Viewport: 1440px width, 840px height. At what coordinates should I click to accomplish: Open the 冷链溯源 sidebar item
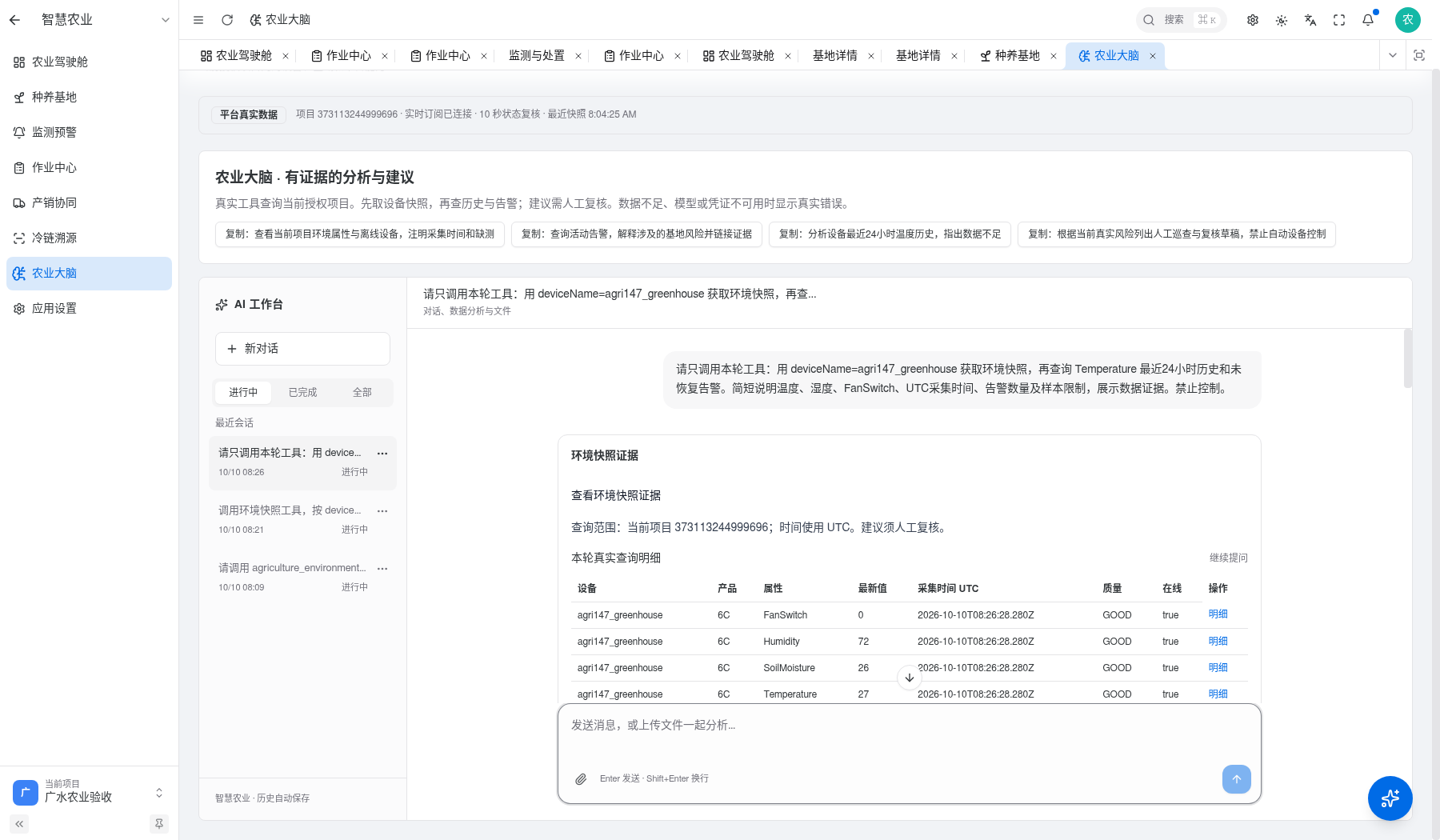[89, 238]
